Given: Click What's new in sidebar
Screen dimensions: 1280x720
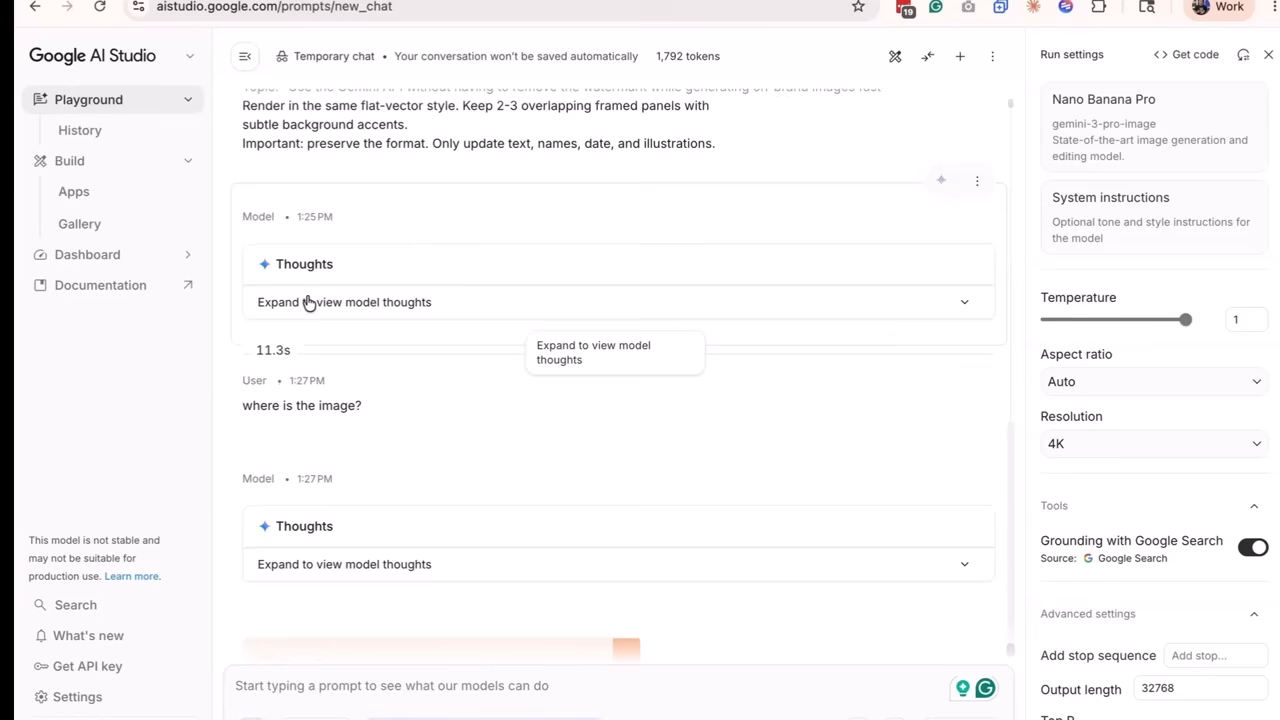Looking at the screenshot, I should [88, 636].
